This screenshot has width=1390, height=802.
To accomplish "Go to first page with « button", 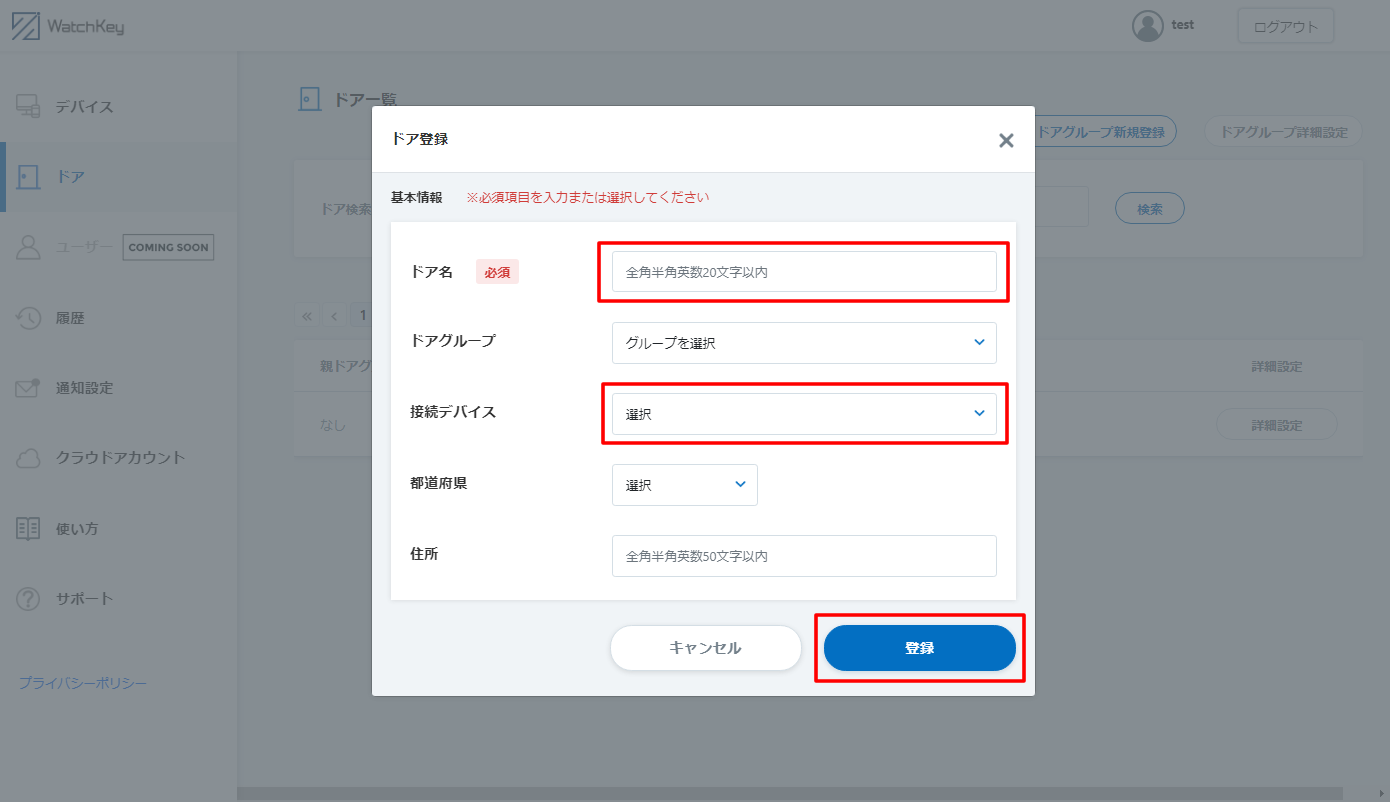I will (x=306, y=316).
